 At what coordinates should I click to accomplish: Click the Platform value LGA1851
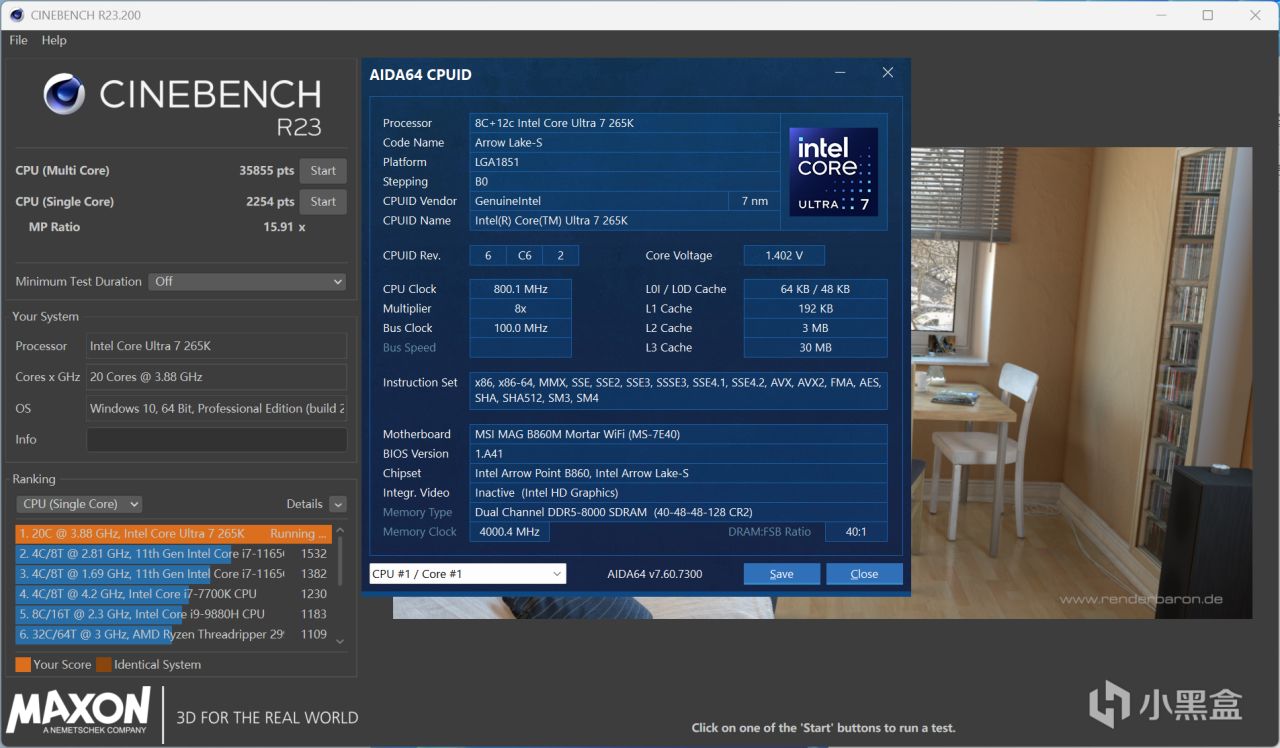pos(625,162)
